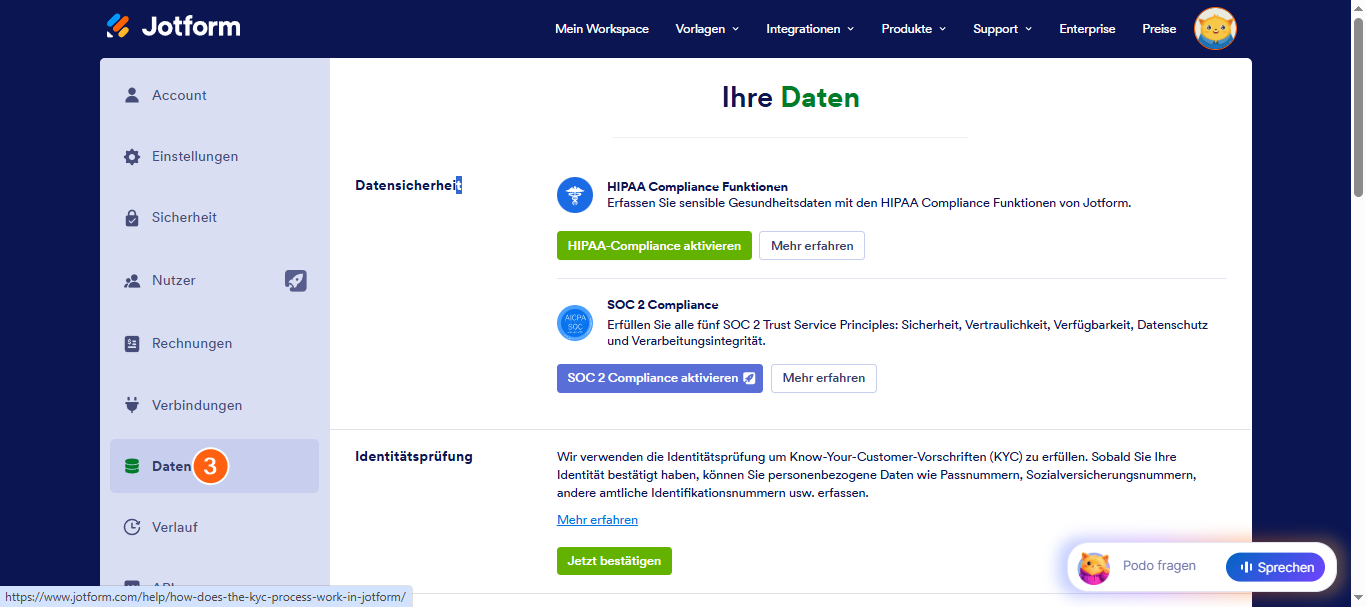Click the SOC 2 Compliance heading

point(663,305)
